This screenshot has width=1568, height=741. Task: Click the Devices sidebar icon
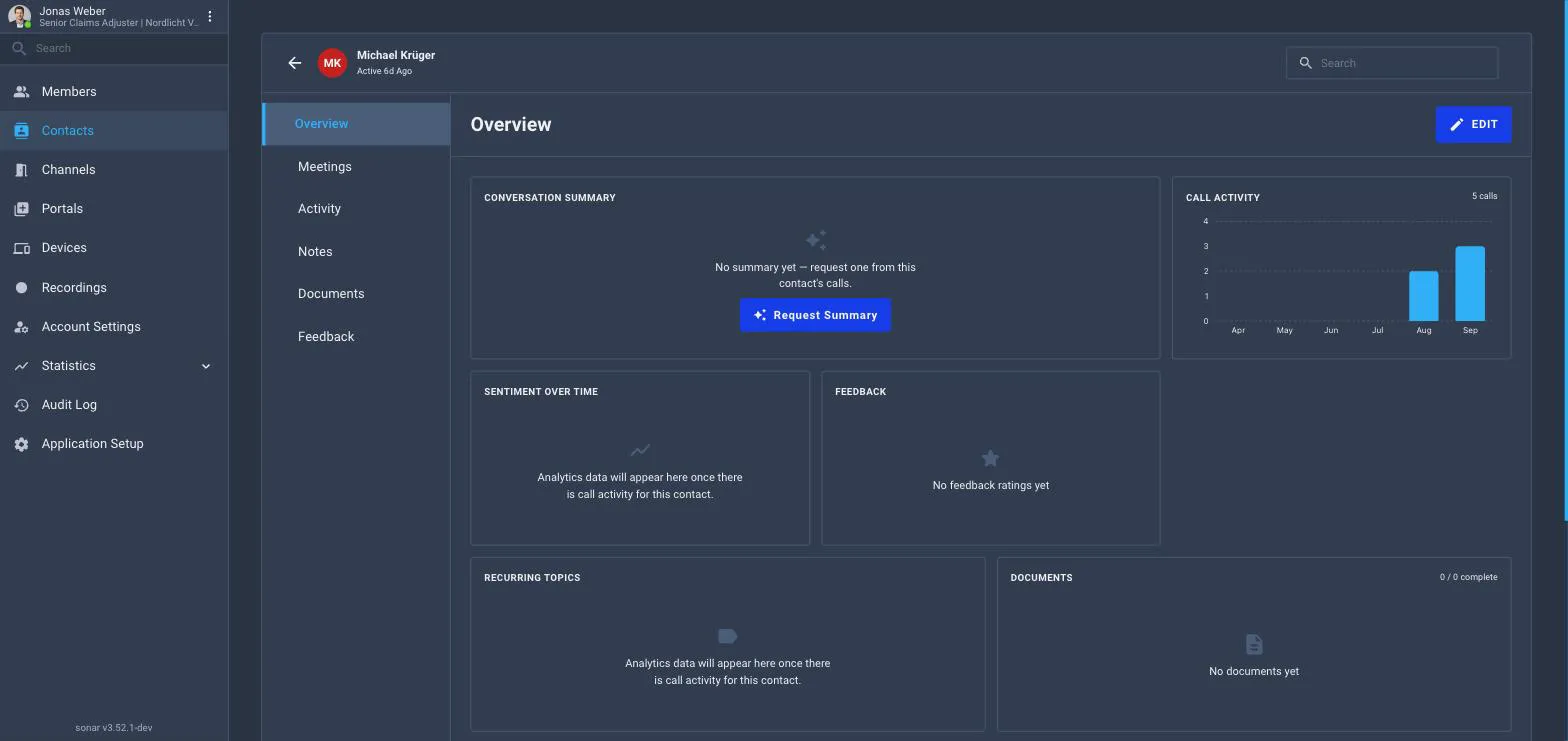tap(21, 248)
